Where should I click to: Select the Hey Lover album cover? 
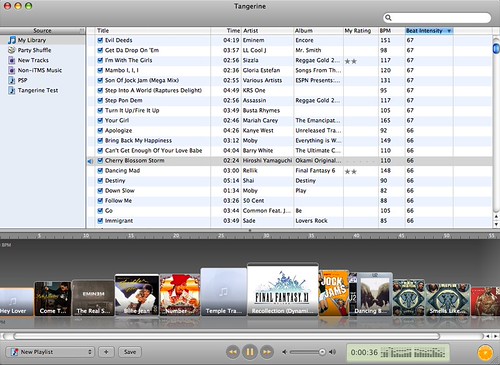pos(17,302)
